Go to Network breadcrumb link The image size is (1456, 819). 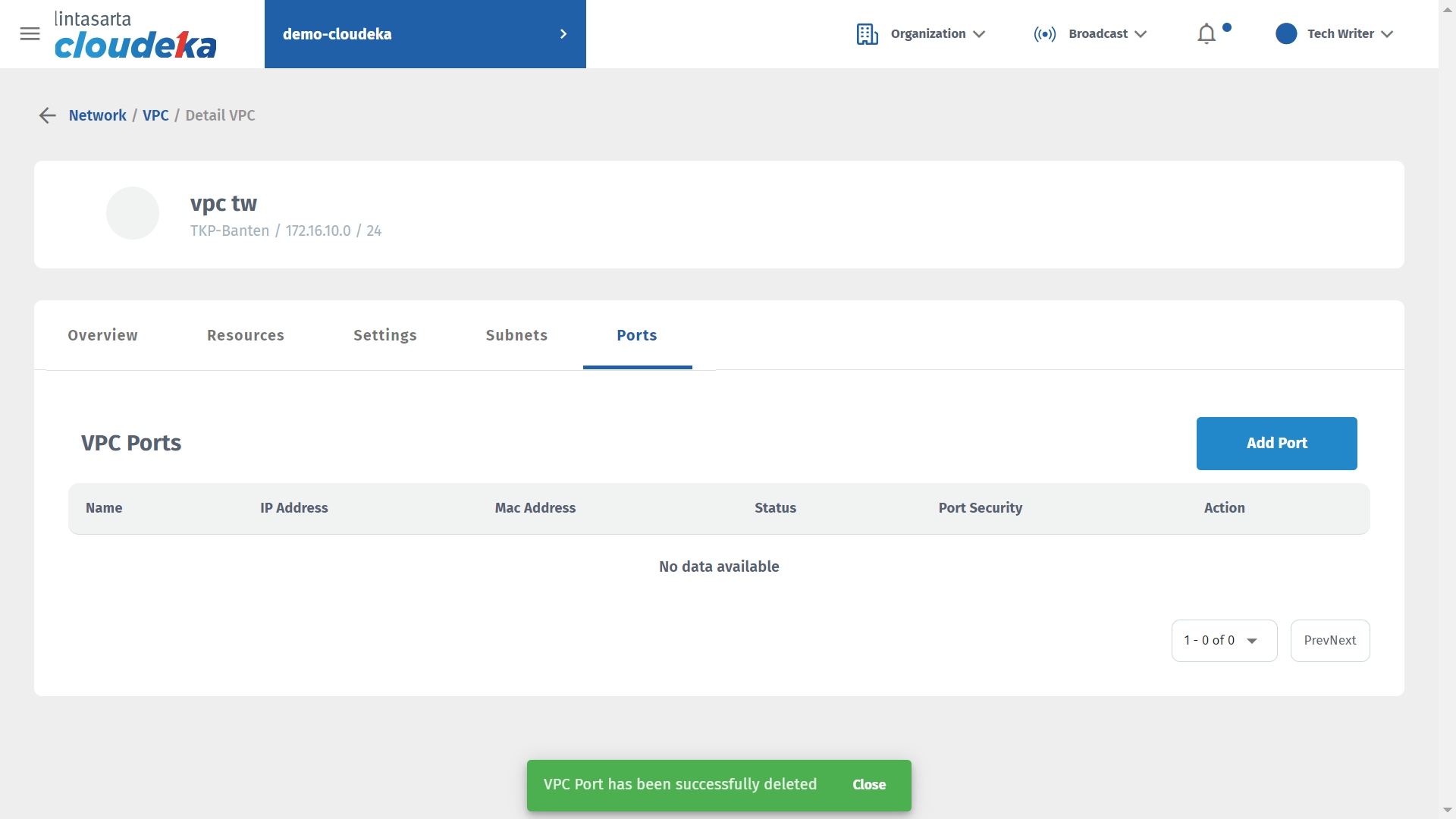[97, 115]
